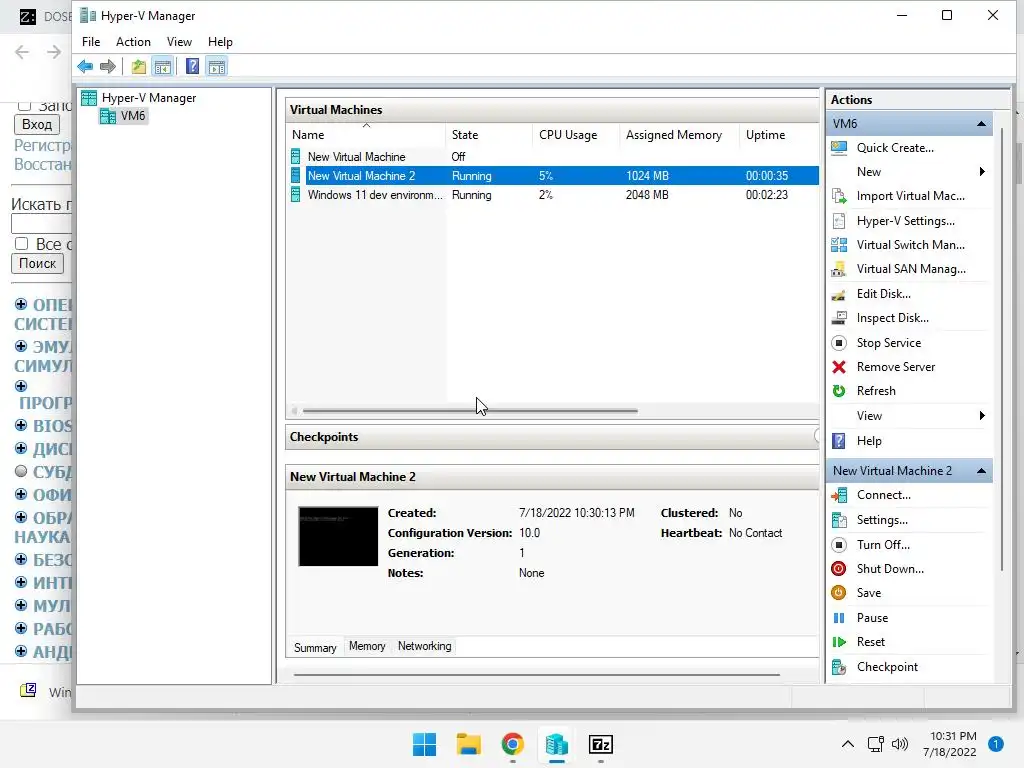Sort by Name column header
The width and height of the screenshot is (1024, 768).
(366, 135)
